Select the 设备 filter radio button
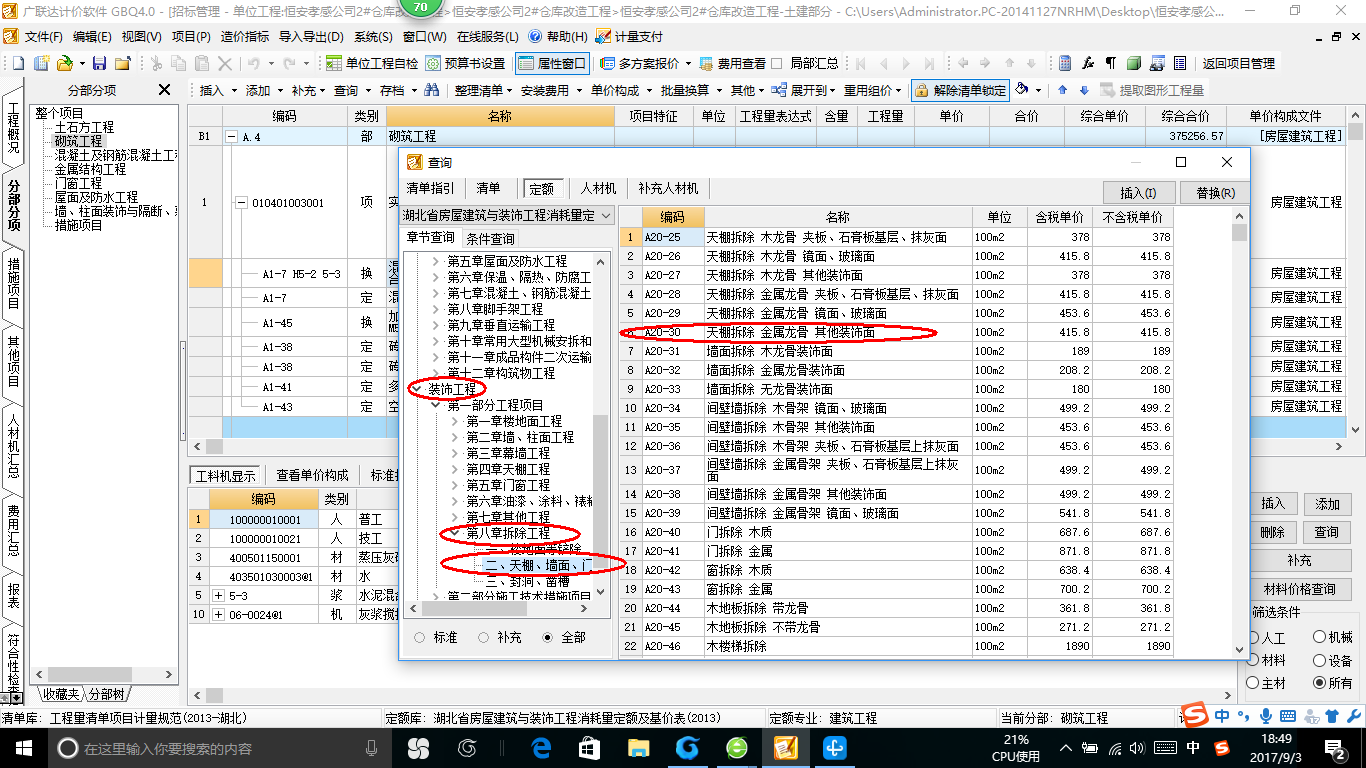 click(x=1319, y=660)
